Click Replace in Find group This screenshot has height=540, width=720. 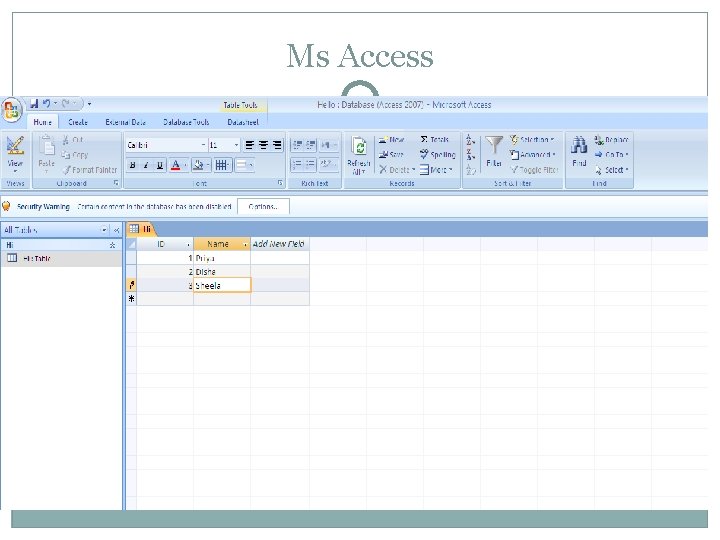pyautogui.click(x=612, y=140)
